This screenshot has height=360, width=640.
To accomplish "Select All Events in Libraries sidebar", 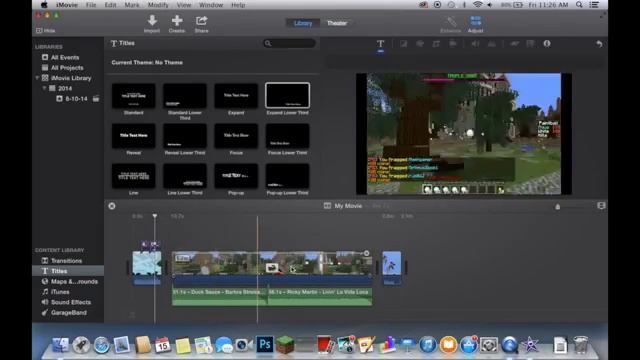I will [x=65, y=58].
